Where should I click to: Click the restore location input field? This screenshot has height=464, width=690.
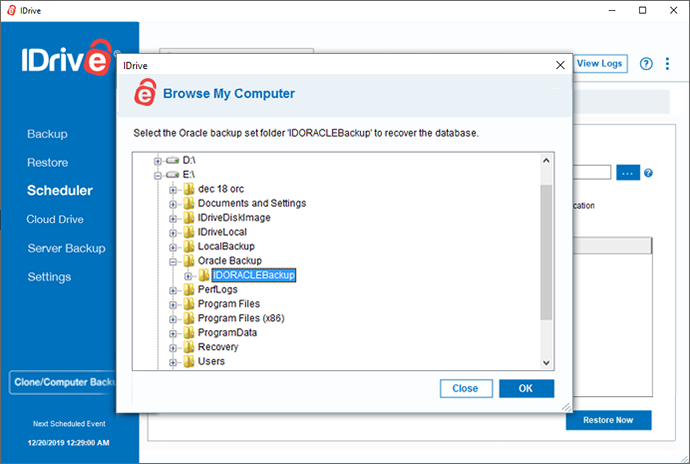coord(592,173)
